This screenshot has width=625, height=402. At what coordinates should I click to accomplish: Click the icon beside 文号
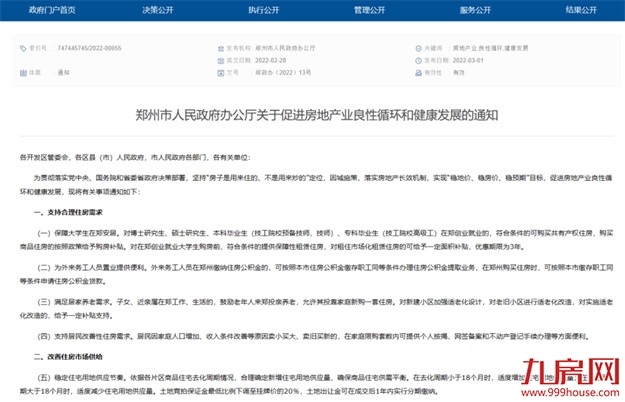[x=221, y=73]
